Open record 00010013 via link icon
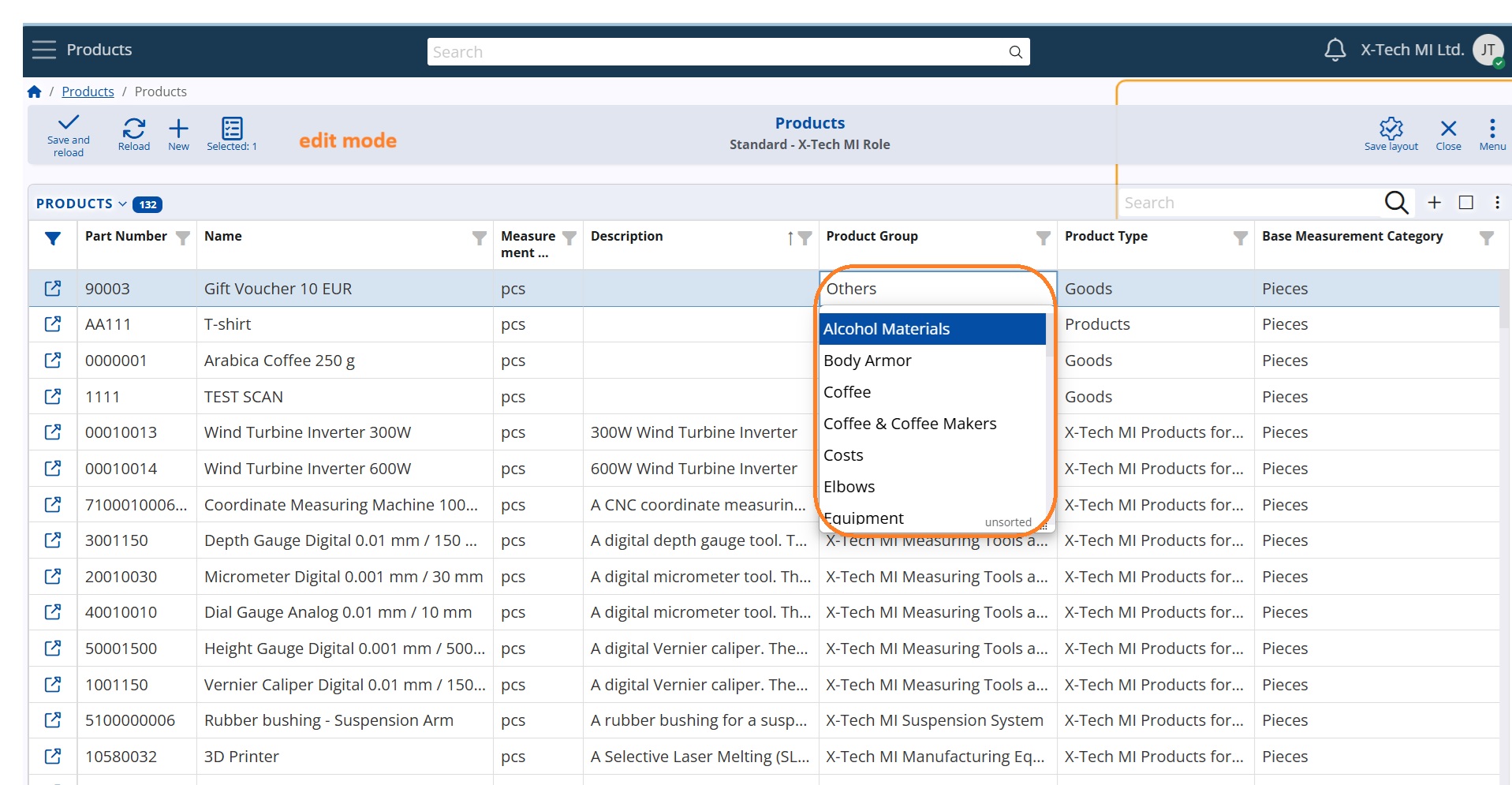 pos(53,432)
